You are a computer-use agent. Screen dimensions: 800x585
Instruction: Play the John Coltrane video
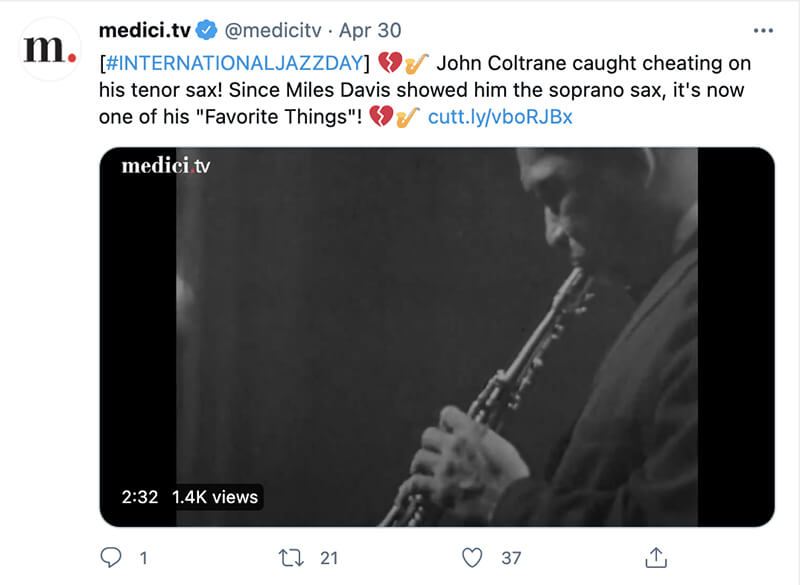437,337
